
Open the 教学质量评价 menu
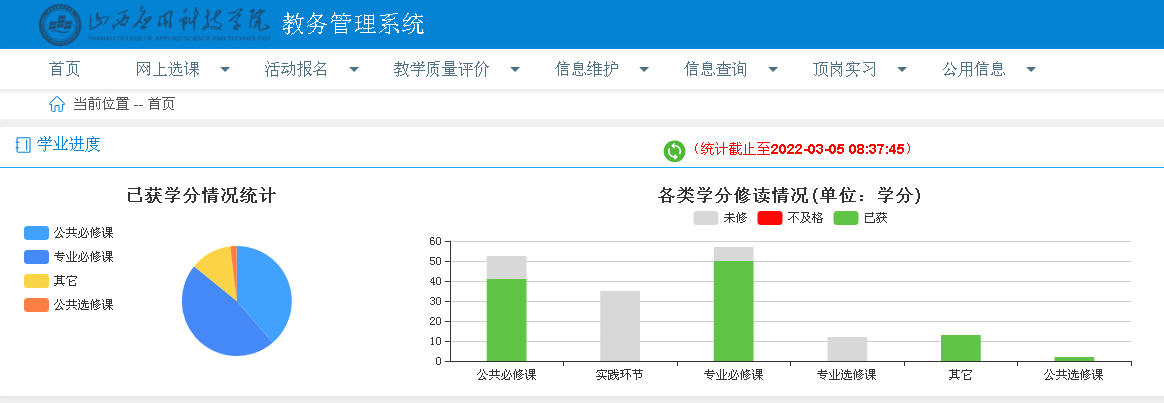click(442, 70)
